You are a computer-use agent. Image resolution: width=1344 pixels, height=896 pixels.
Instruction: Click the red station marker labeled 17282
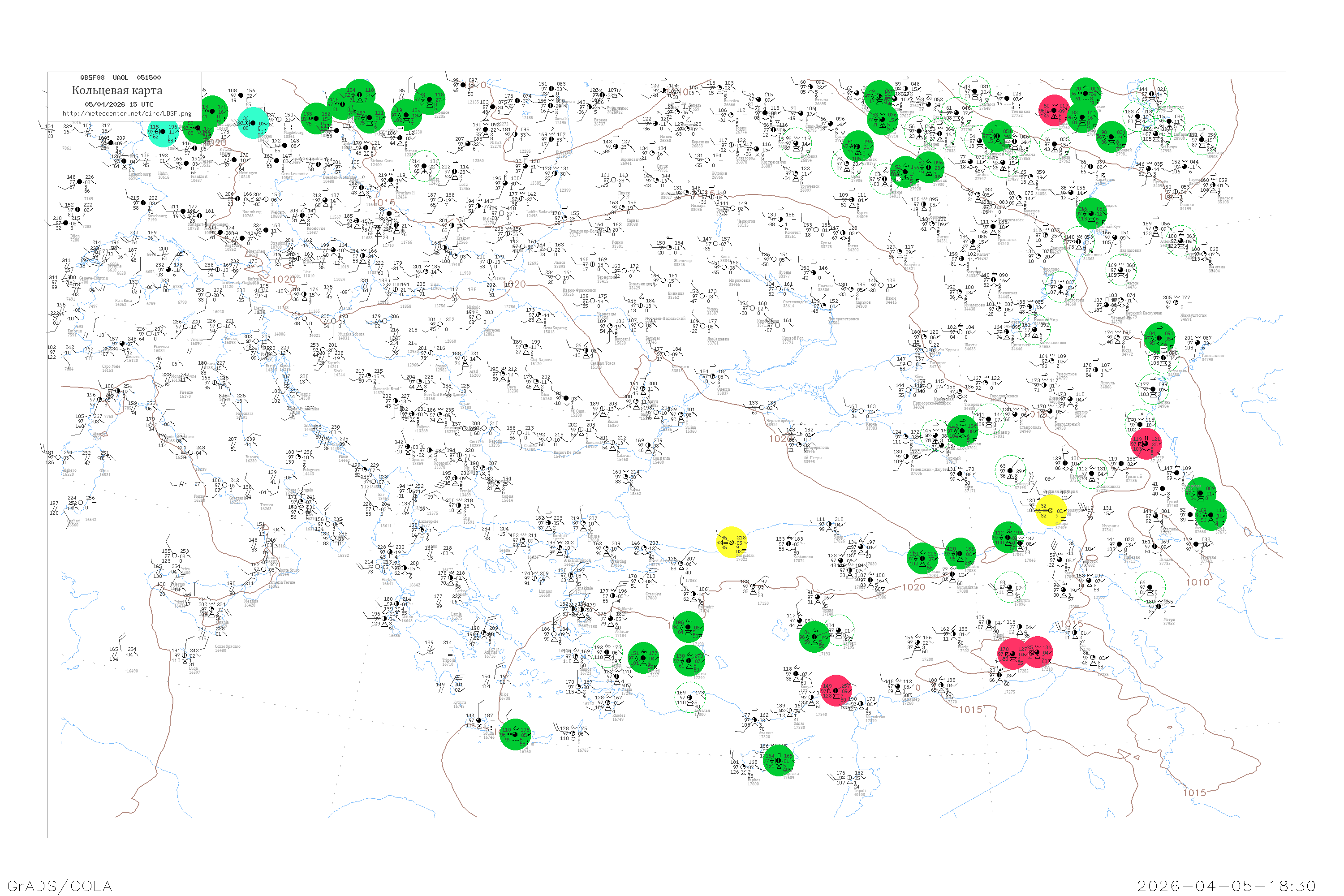coord(1012,654)
